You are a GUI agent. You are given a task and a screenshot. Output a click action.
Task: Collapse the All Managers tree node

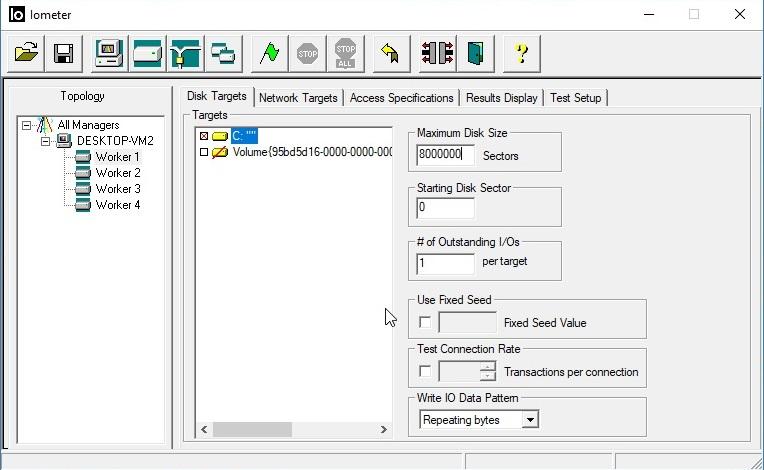(x=26, y=126)
